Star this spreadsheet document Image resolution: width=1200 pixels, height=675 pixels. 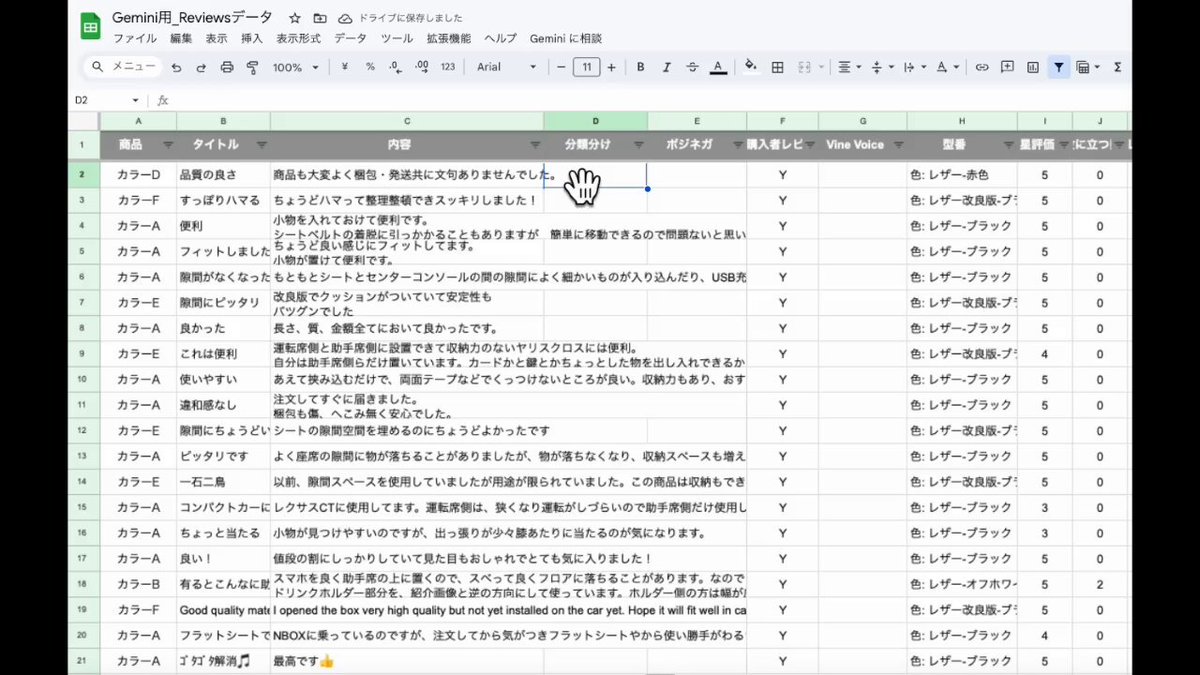[x=294, y=18]
